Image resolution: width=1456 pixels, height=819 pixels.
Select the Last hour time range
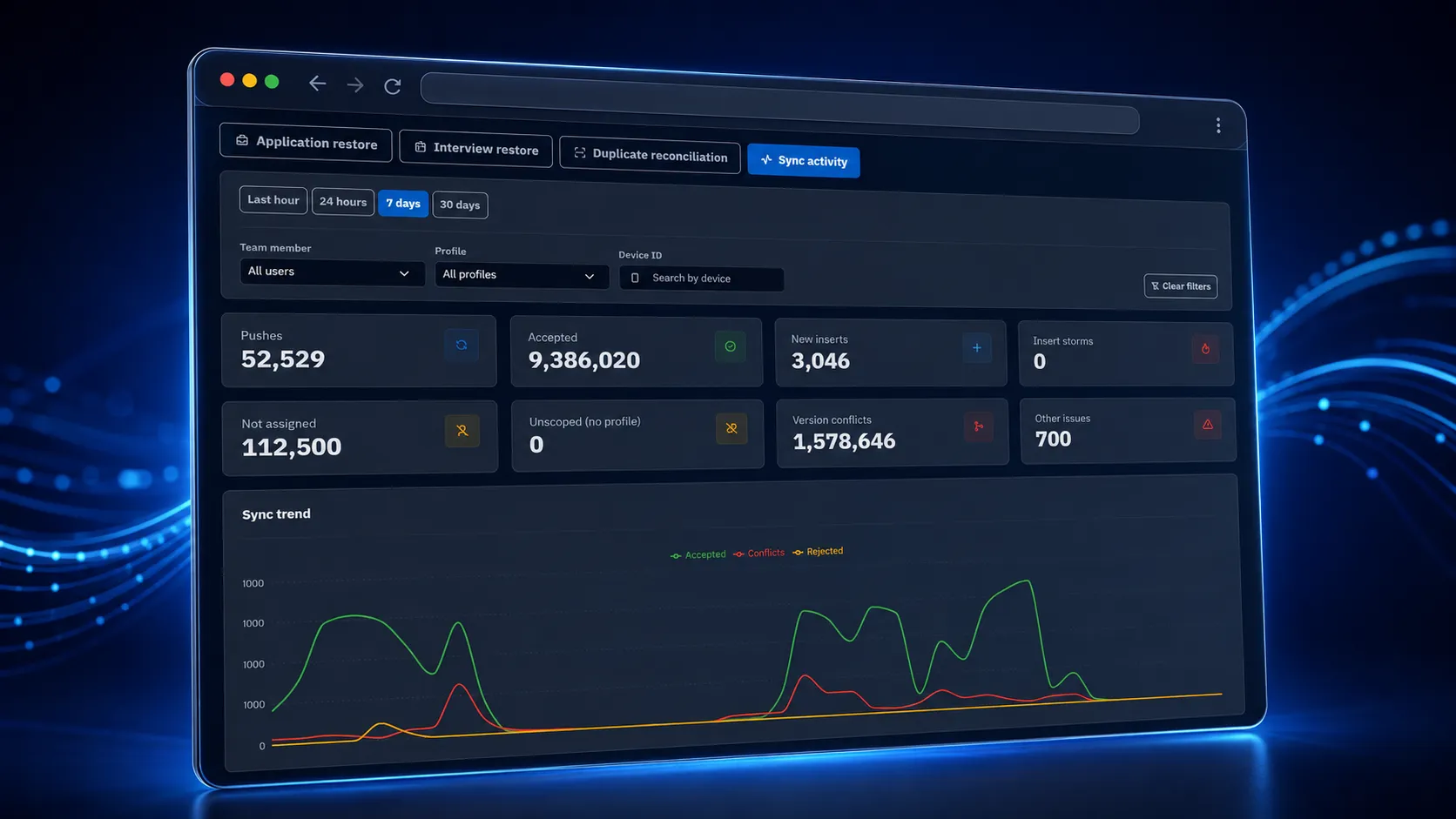[x=273, y=200]
